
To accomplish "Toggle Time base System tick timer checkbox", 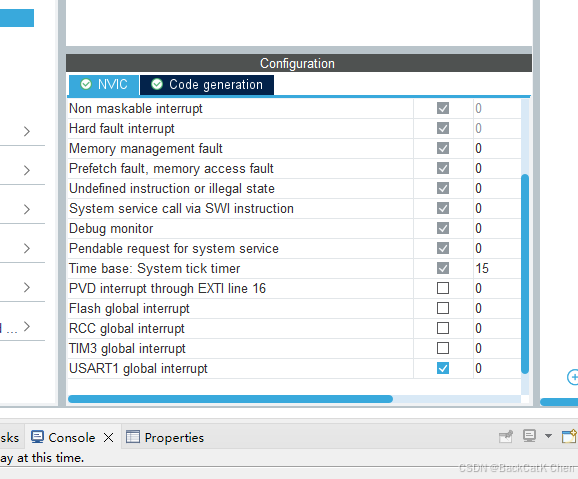I will pos(443,268).
